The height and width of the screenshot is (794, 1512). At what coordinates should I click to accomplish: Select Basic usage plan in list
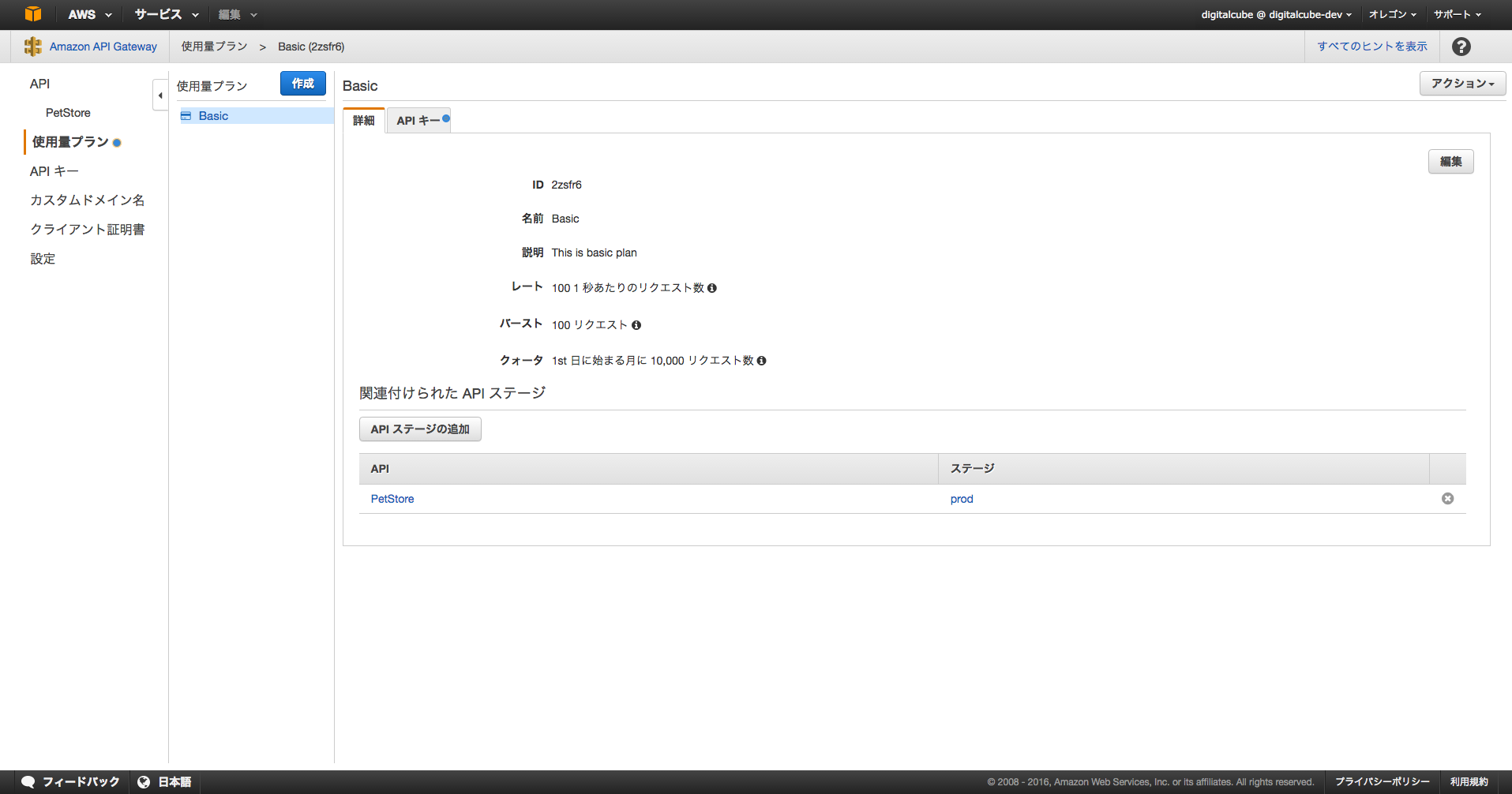tap(213, 116)
